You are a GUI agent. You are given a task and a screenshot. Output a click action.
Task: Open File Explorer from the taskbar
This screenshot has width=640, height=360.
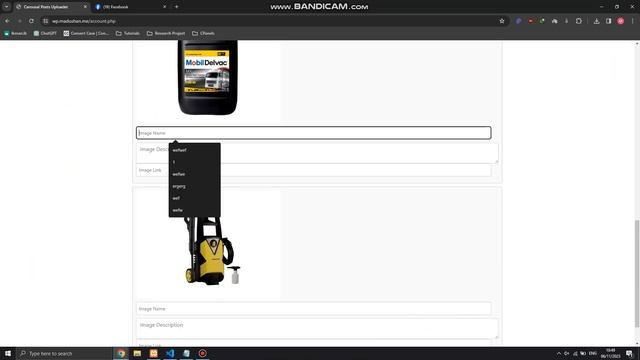[137, 353]
